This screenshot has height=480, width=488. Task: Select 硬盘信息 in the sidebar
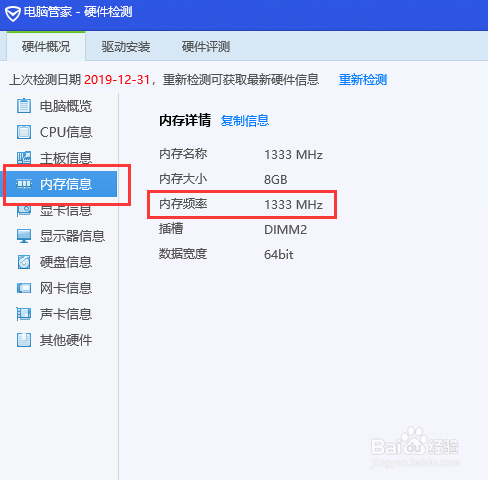59,262
